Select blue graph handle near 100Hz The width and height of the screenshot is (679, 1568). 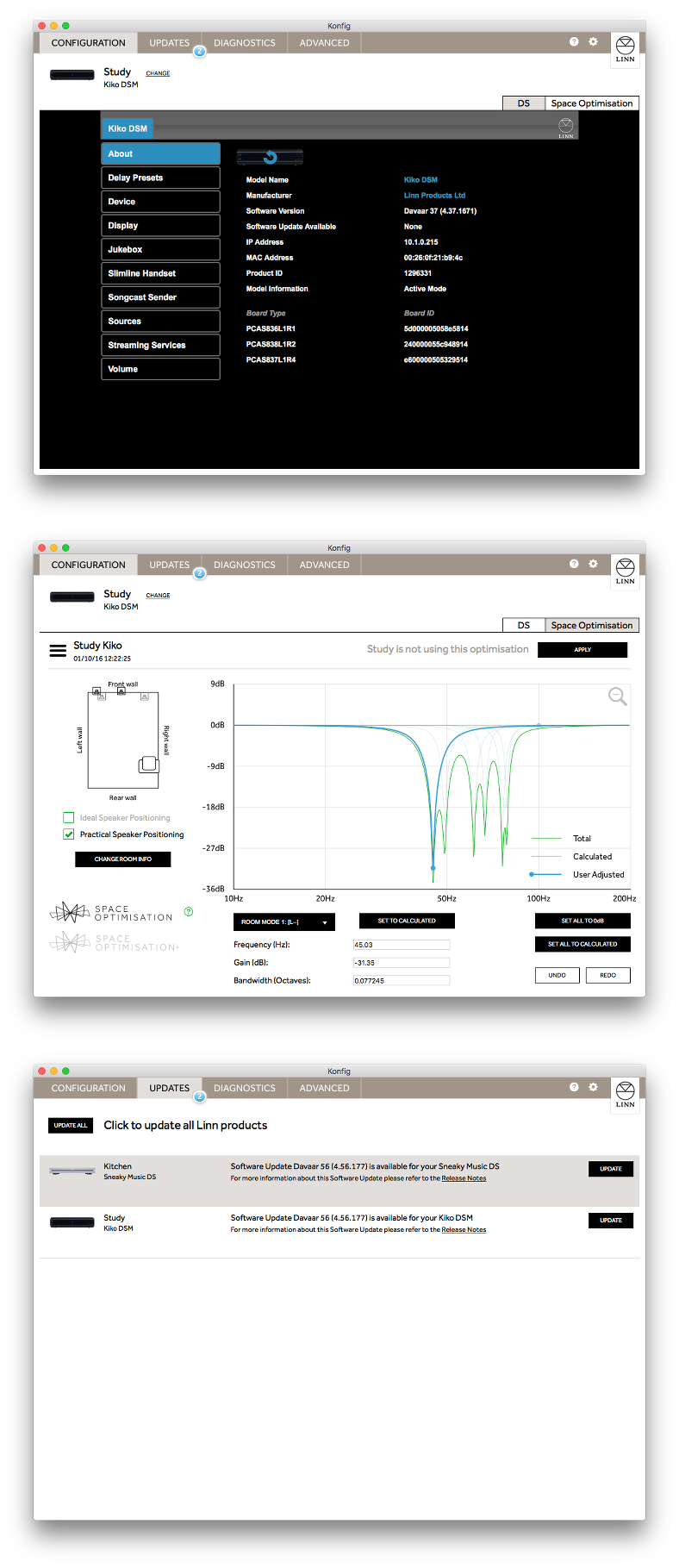coord(539,726)
